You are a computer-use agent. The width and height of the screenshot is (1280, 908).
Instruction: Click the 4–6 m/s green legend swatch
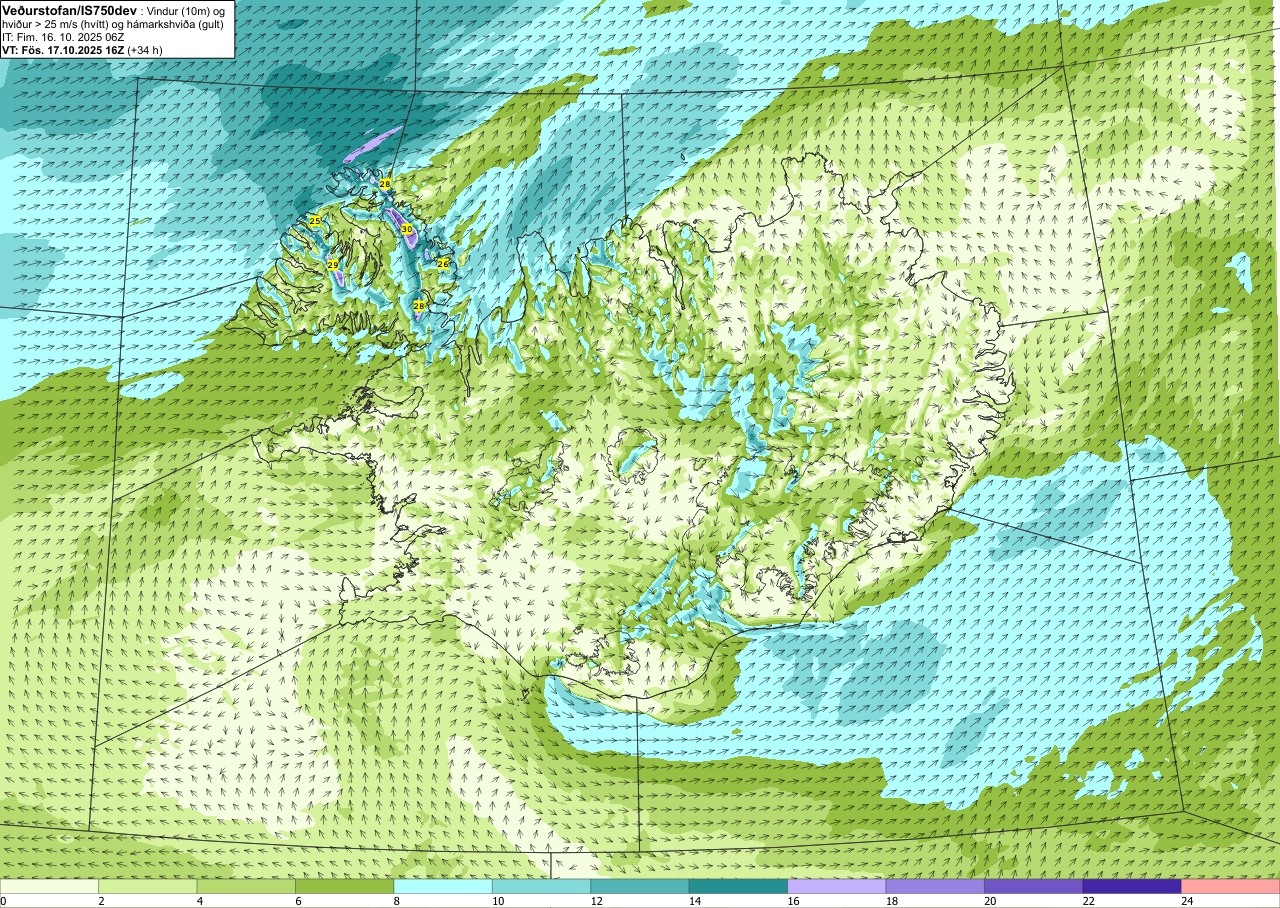coord(246,886)
